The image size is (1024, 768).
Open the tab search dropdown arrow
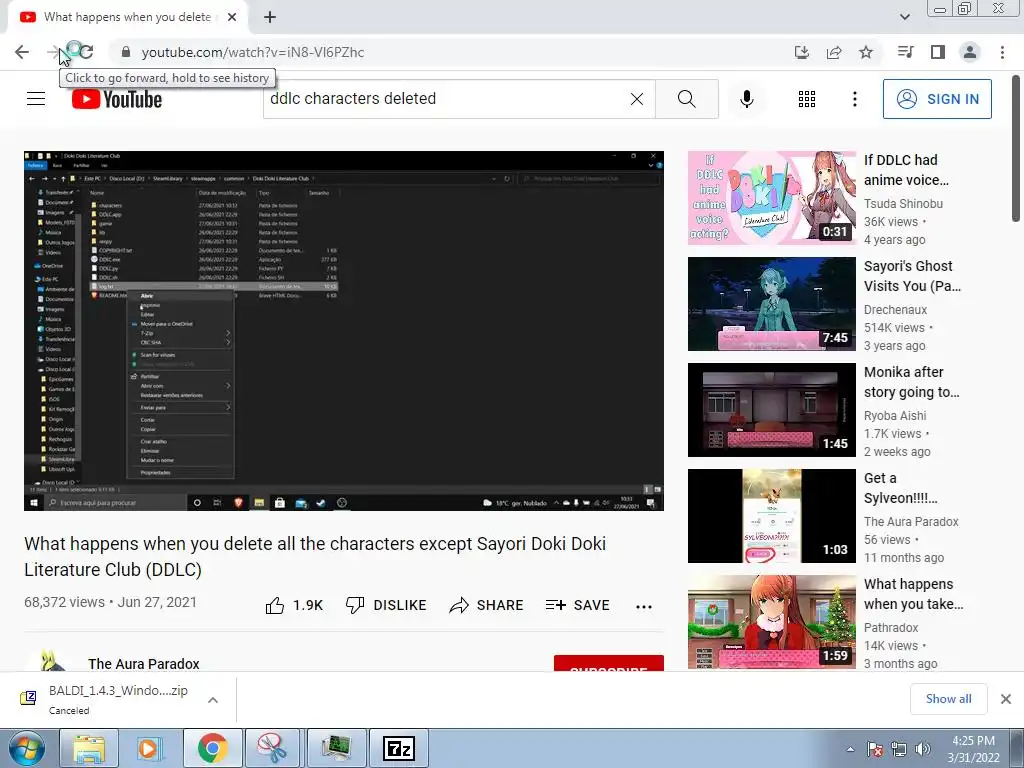click(904, 17)
